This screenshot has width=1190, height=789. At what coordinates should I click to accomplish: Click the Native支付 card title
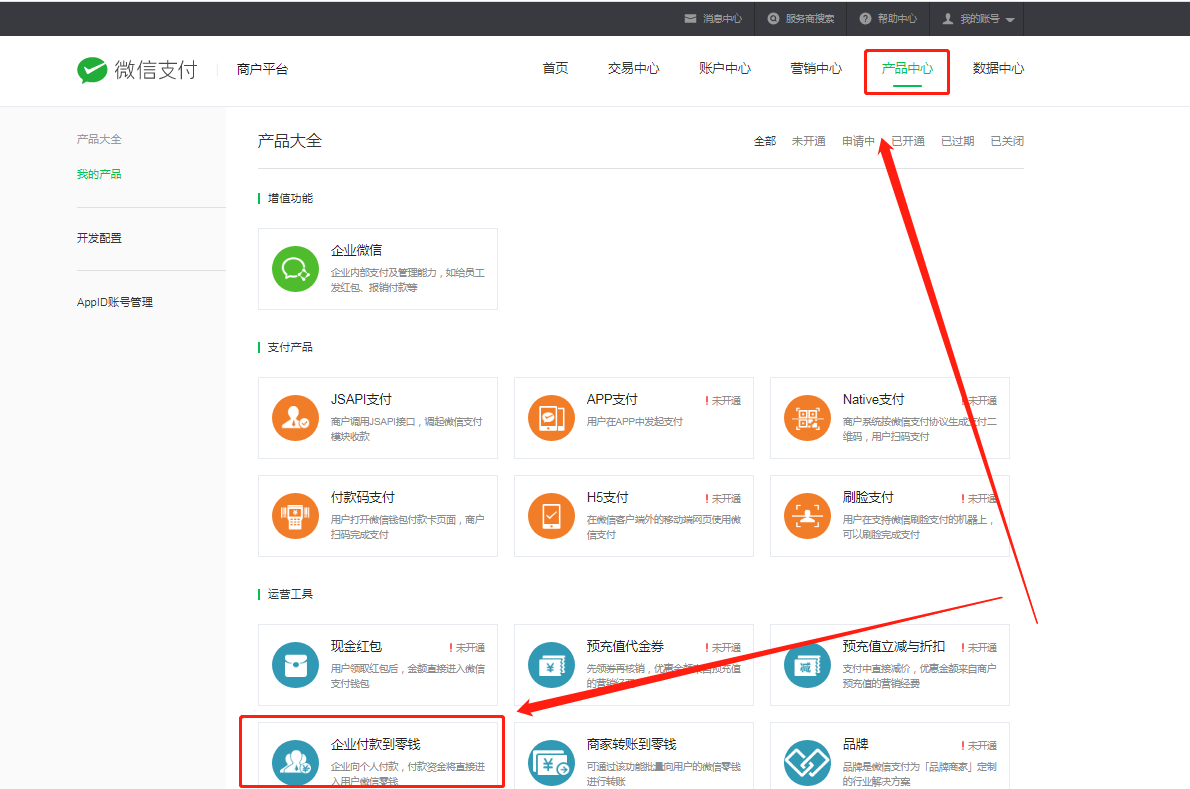pos(874,399)
